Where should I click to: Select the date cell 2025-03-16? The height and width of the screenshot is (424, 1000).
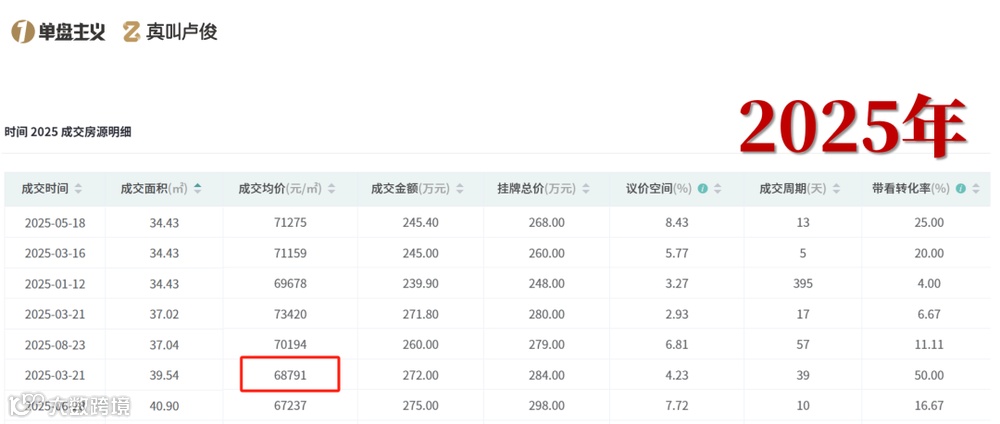pos(55,253)
